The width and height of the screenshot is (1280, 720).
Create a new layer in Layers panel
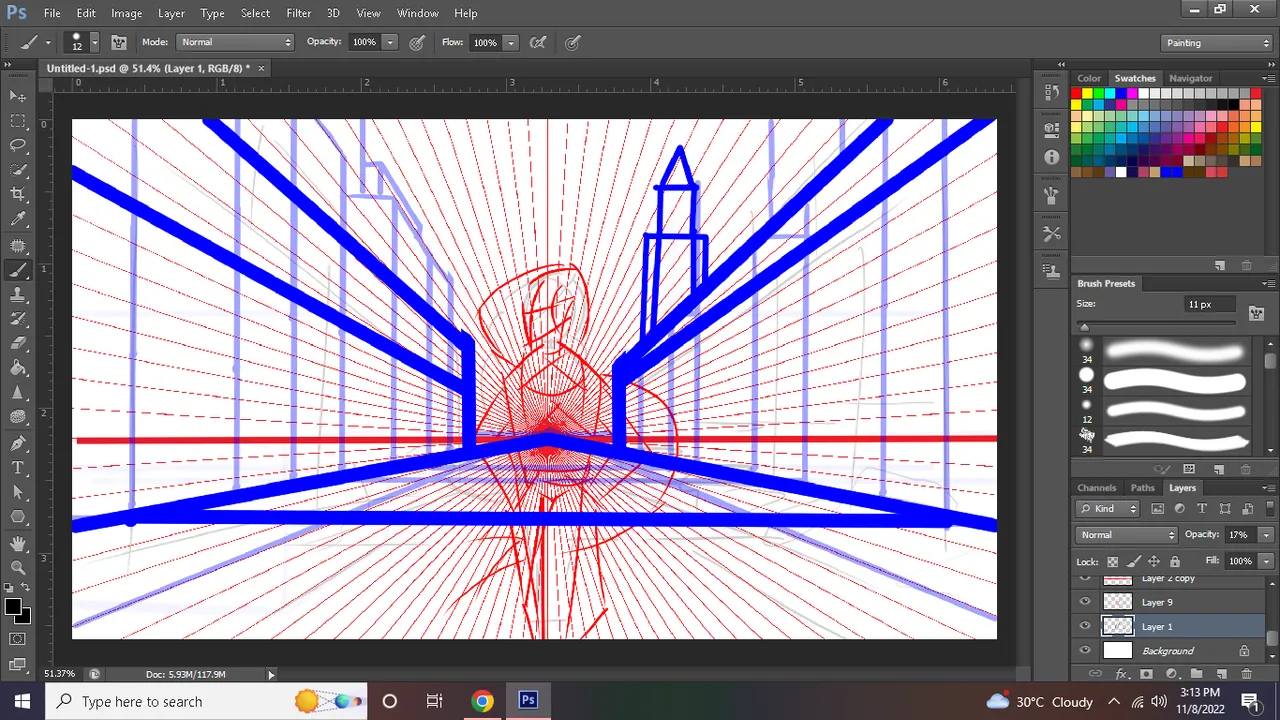[1221, 675]
